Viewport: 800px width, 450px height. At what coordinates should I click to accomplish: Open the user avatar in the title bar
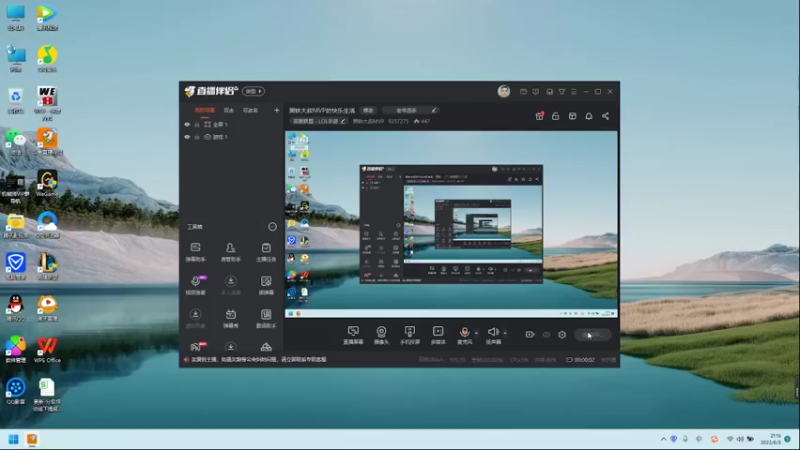504,91
